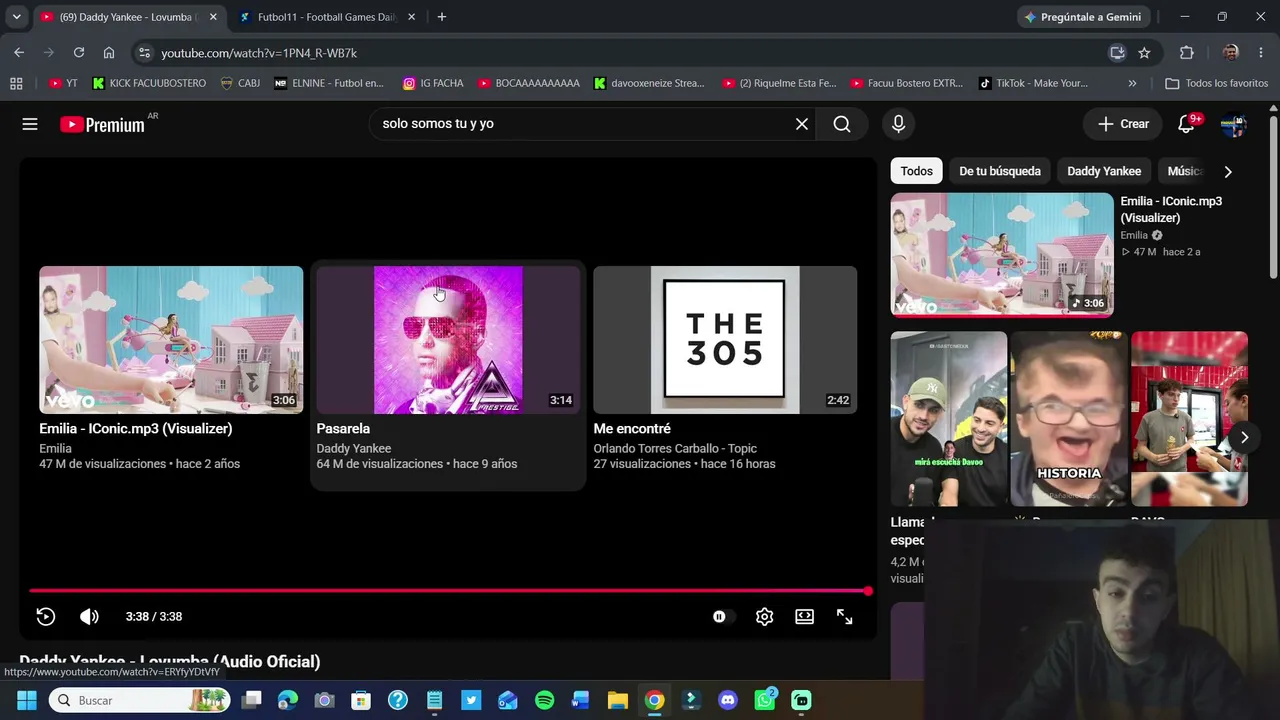Open the Daddy Yankee channel under Pasarela
The height and width of the screenshot is (720, 1280).
click(354, 449)
